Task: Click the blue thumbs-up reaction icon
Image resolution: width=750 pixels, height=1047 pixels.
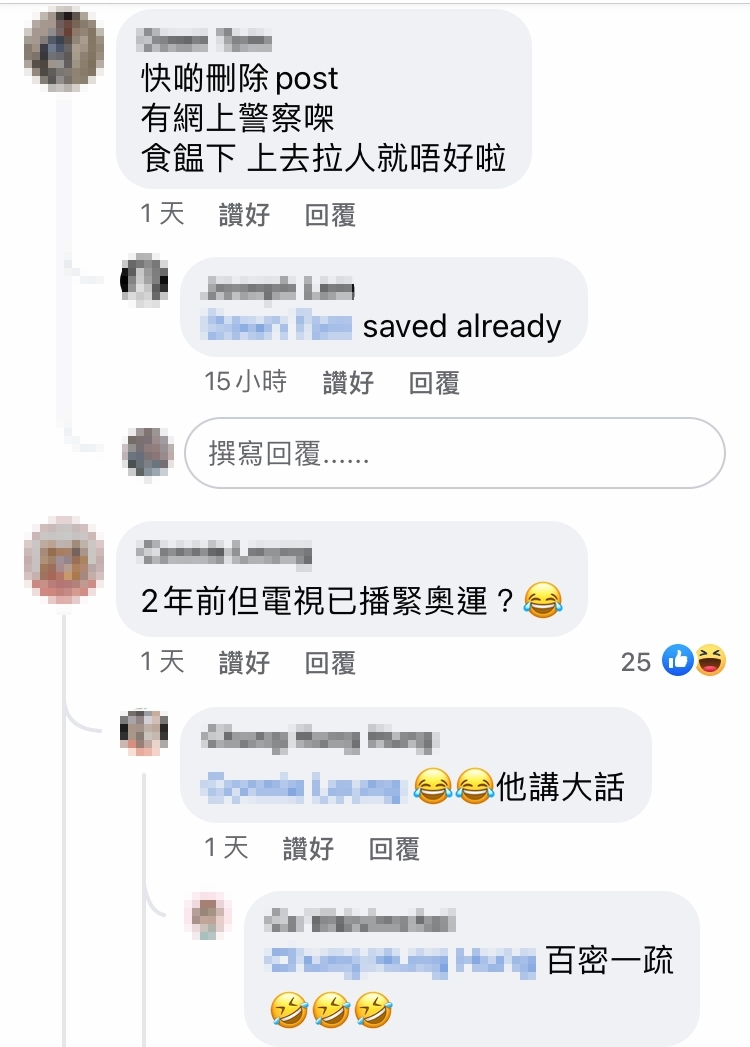Action: [x=677, y=661]
